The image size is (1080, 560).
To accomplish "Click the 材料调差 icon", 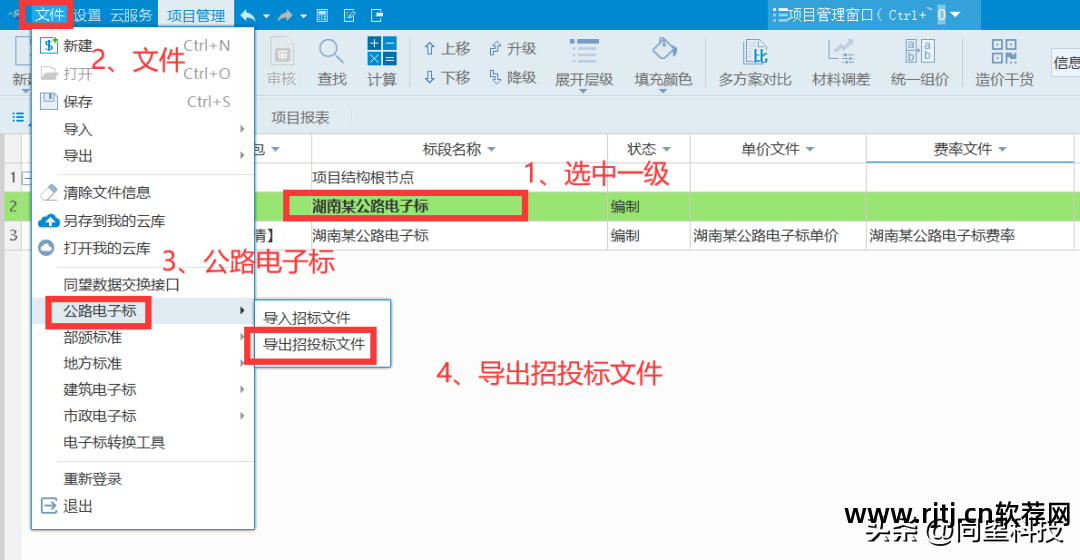I will pyautogui.click(x=841, y=63).
